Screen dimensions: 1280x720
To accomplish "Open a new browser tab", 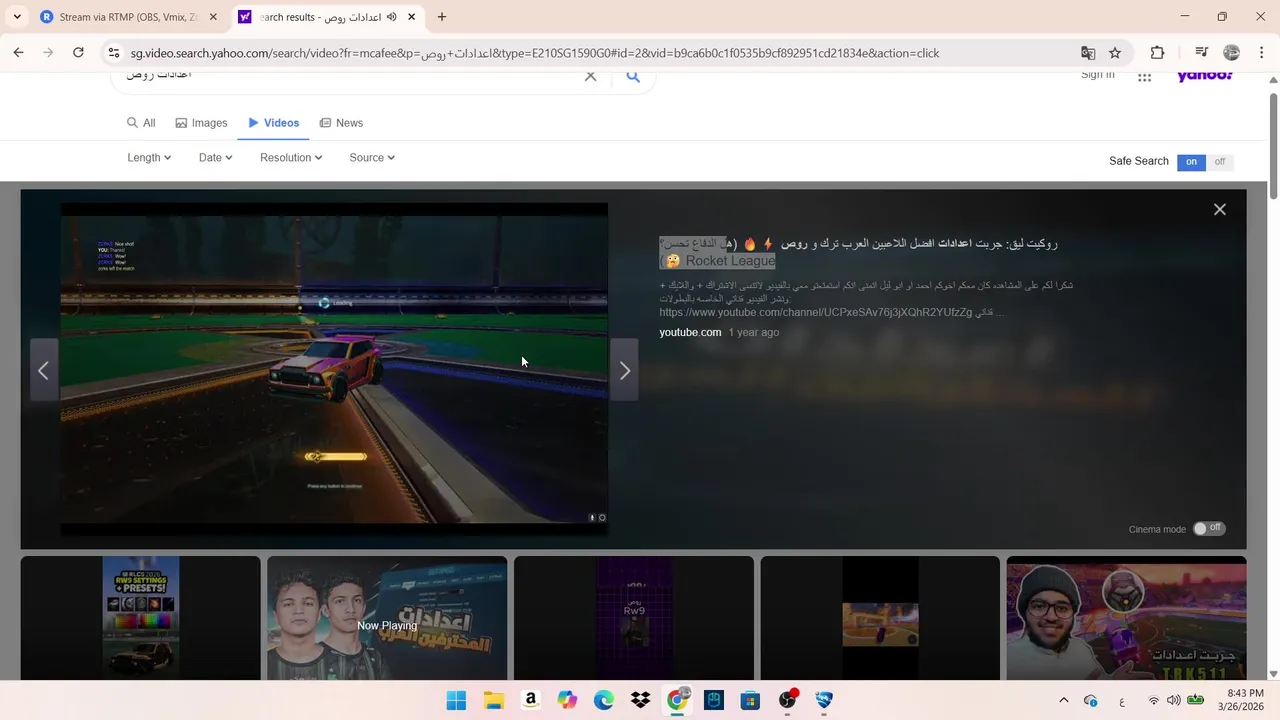I will pyautogui.click(x=441, y=17).
